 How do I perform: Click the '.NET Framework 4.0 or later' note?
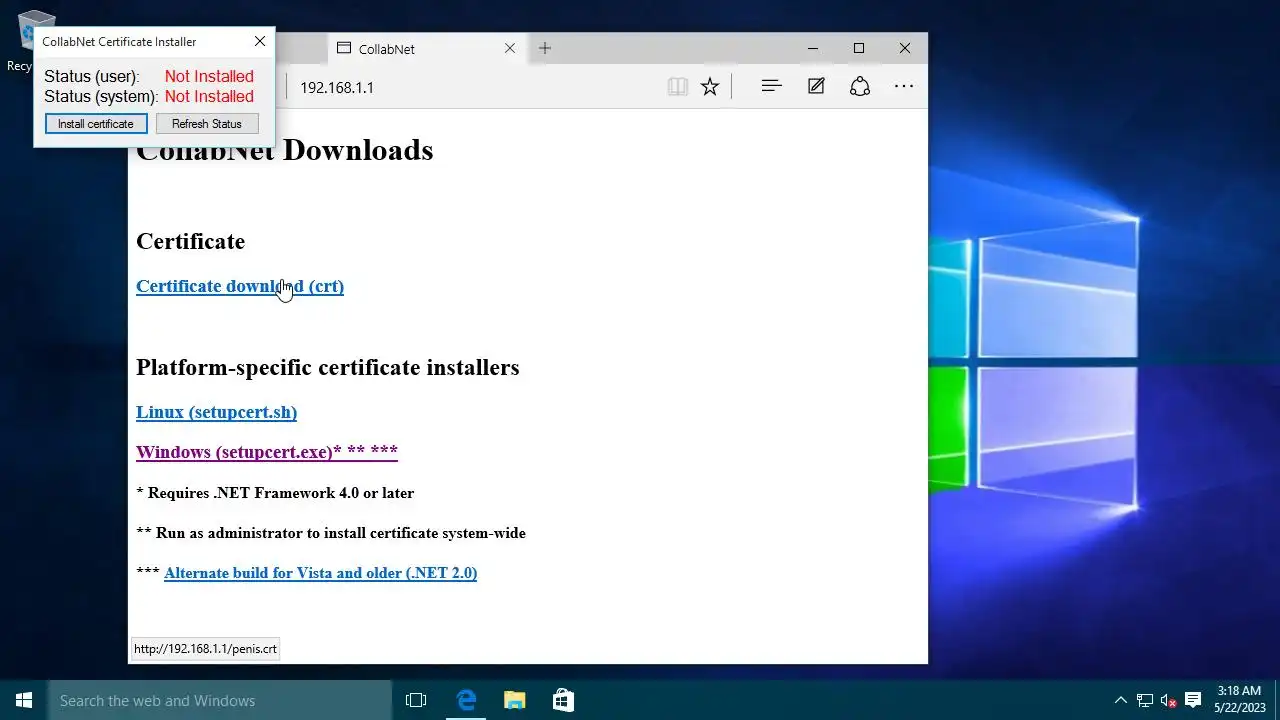click(x=275, y=493)
